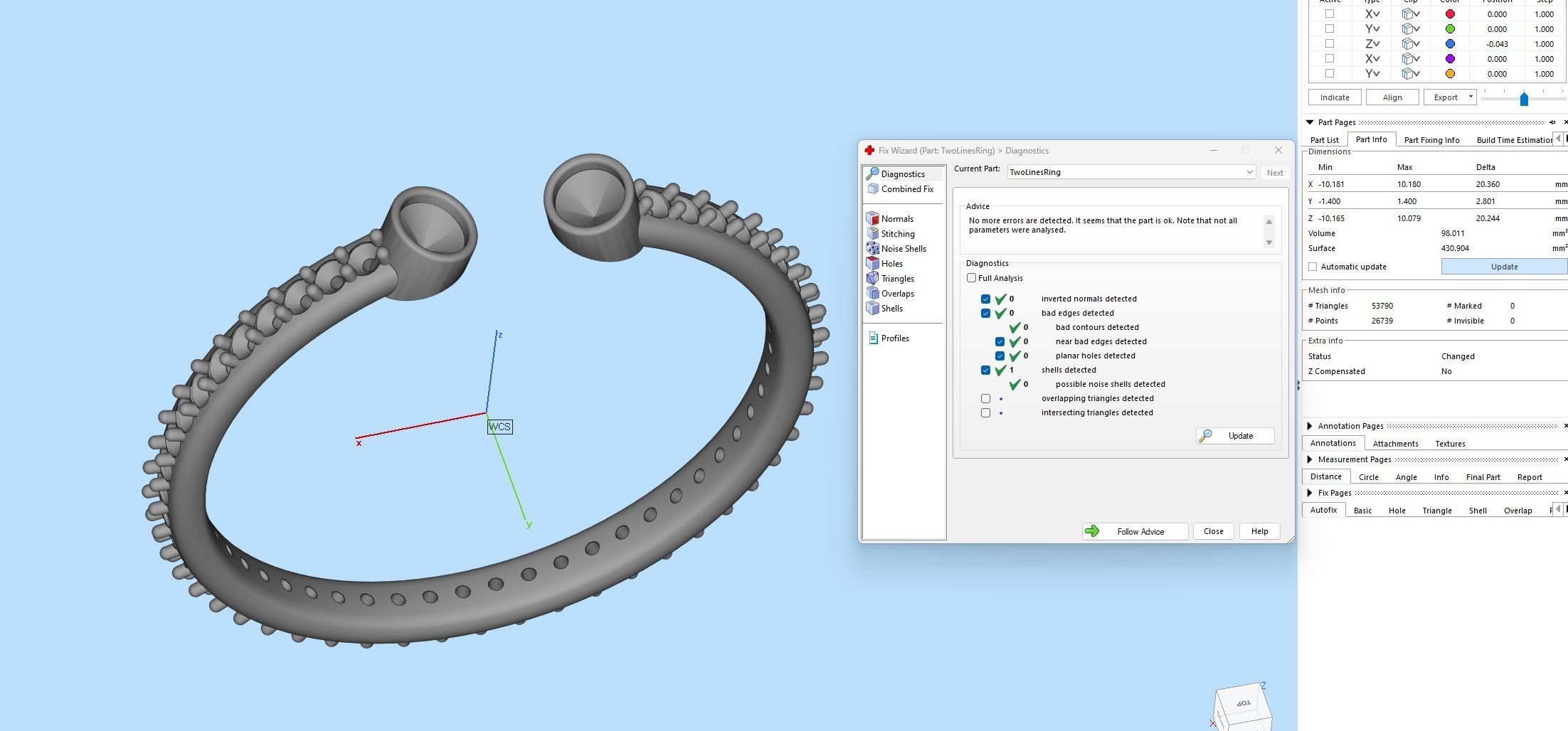1568x731 pixels.
Task: Uncheck inverted normals detected checkbox
Action: pyautogui.click(x=985, y=299)
